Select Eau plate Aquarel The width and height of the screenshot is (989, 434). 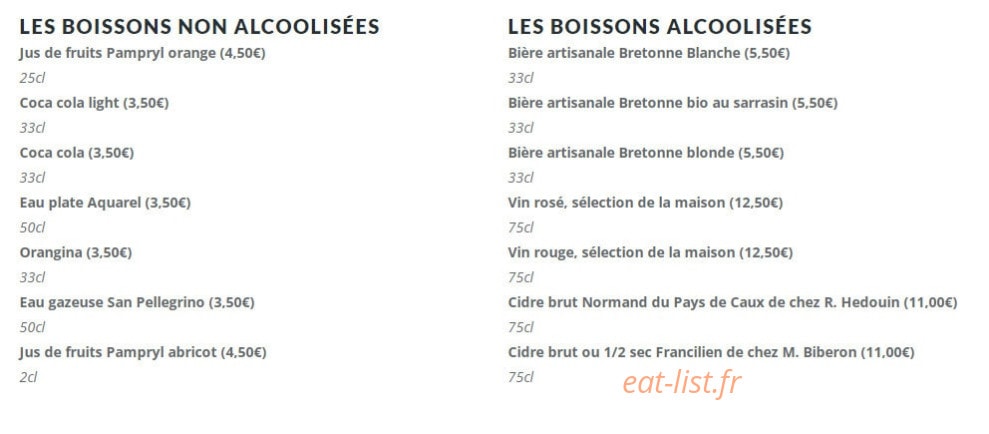point(105,203)
